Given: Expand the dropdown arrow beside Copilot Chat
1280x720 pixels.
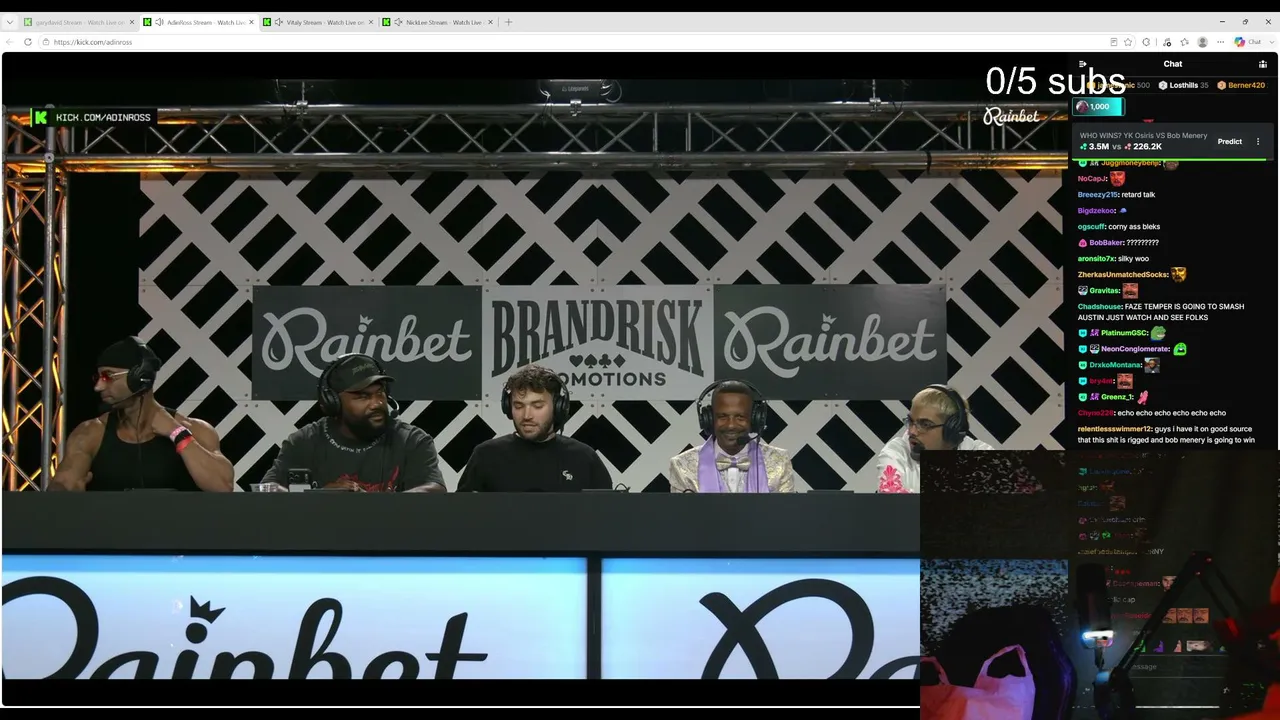Looking at the screenshot, I should tap(1270, 42).
